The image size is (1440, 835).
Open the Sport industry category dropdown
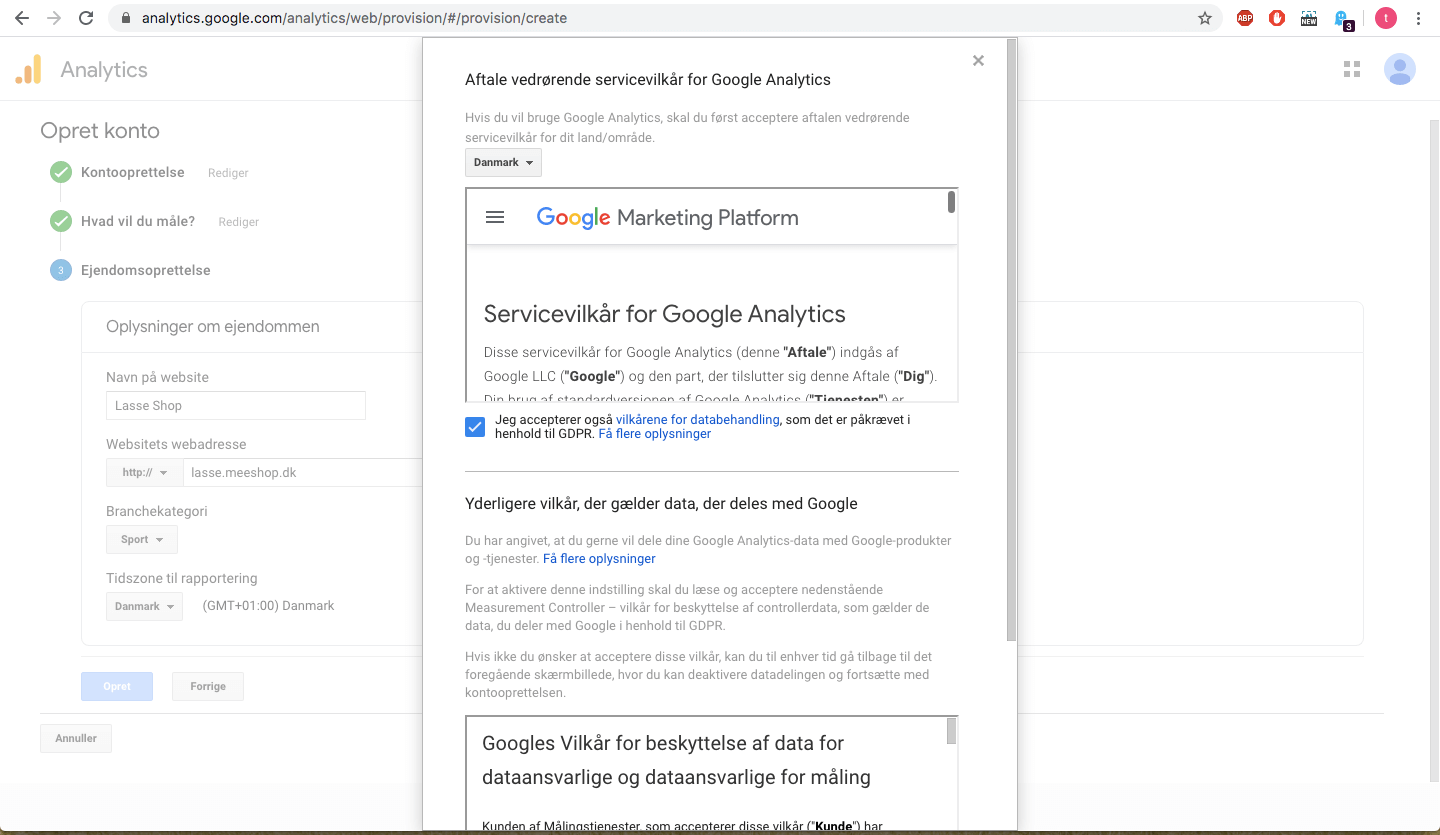point(142,539)
